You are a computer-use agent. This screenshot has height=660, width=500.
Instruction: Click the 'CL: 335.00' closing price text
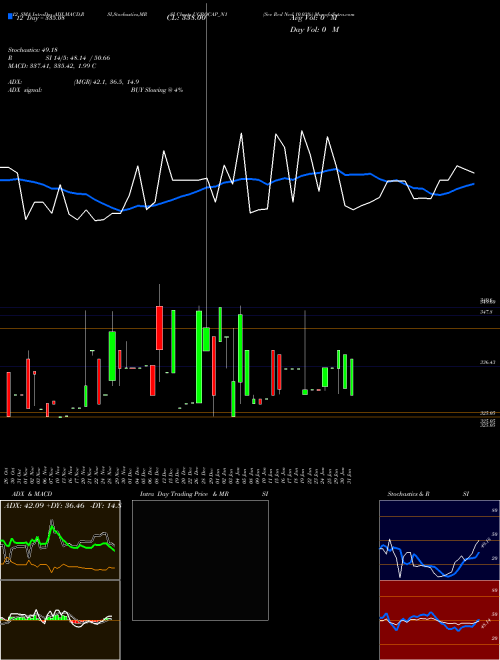click(x=186, y=18)
